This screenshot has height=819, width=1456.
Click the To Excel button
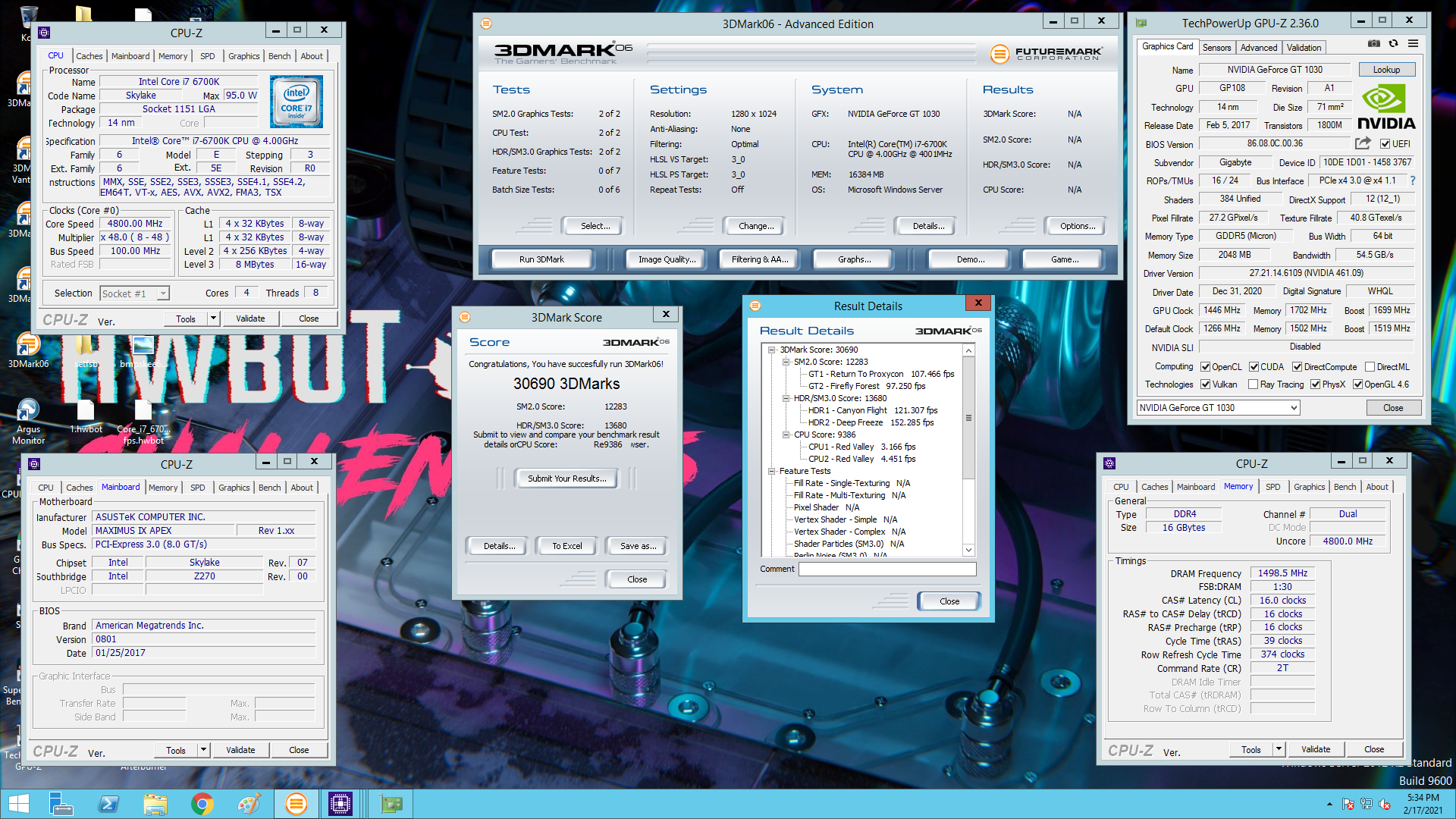[566, 546]
